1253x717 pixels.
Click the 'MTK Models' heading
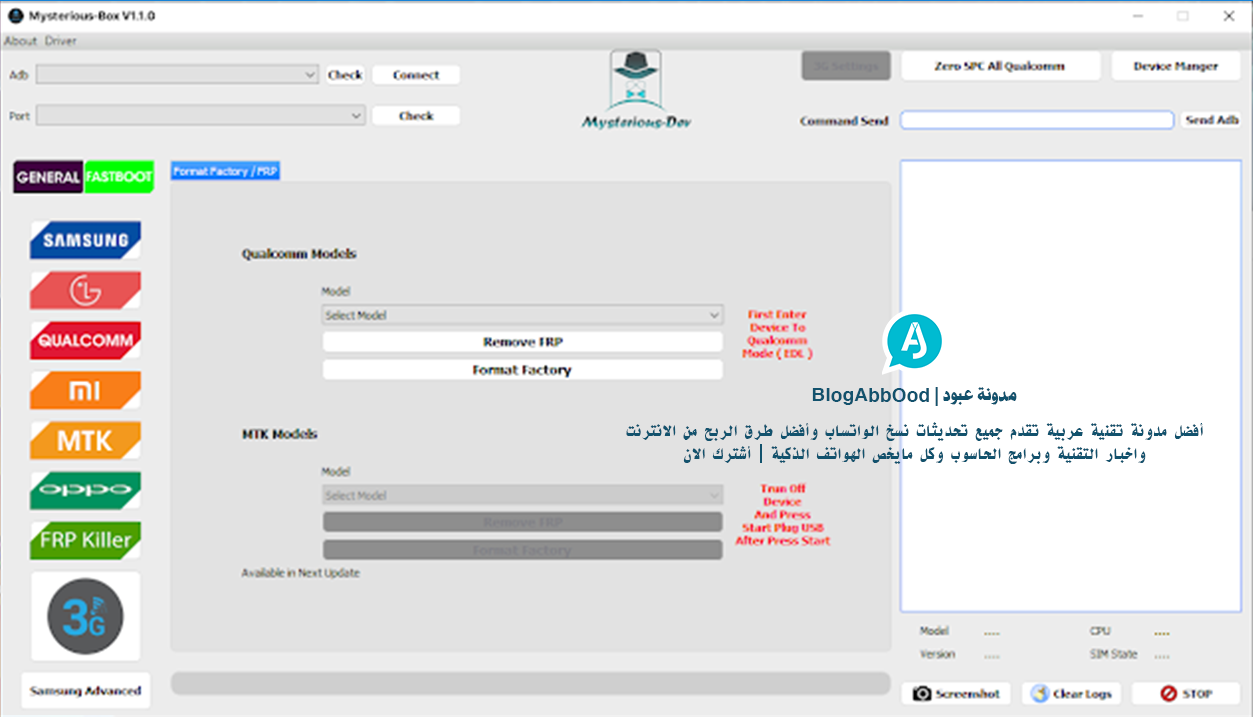[x=279, y=434]
